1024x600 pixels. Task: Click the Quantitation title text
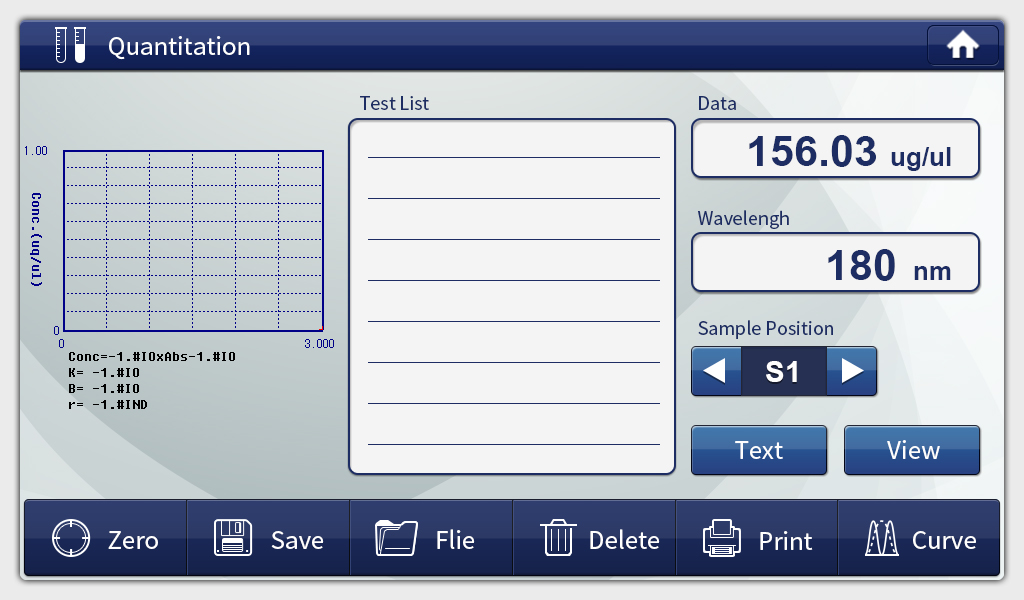pos(179,46)
